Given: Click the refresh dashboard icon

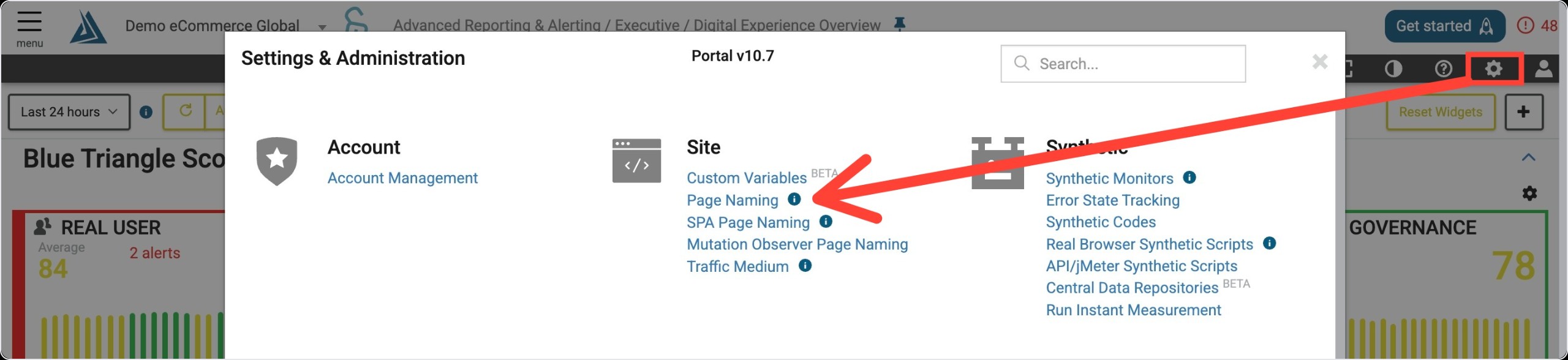Looking at the screenshot, I should pyautogui.click(x=186, y=111).
